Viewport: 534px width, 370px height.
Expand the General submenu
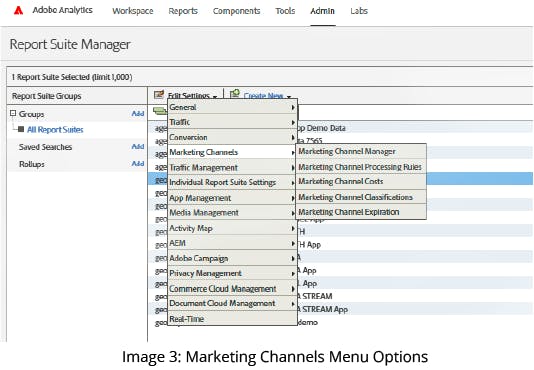[232, 107]
